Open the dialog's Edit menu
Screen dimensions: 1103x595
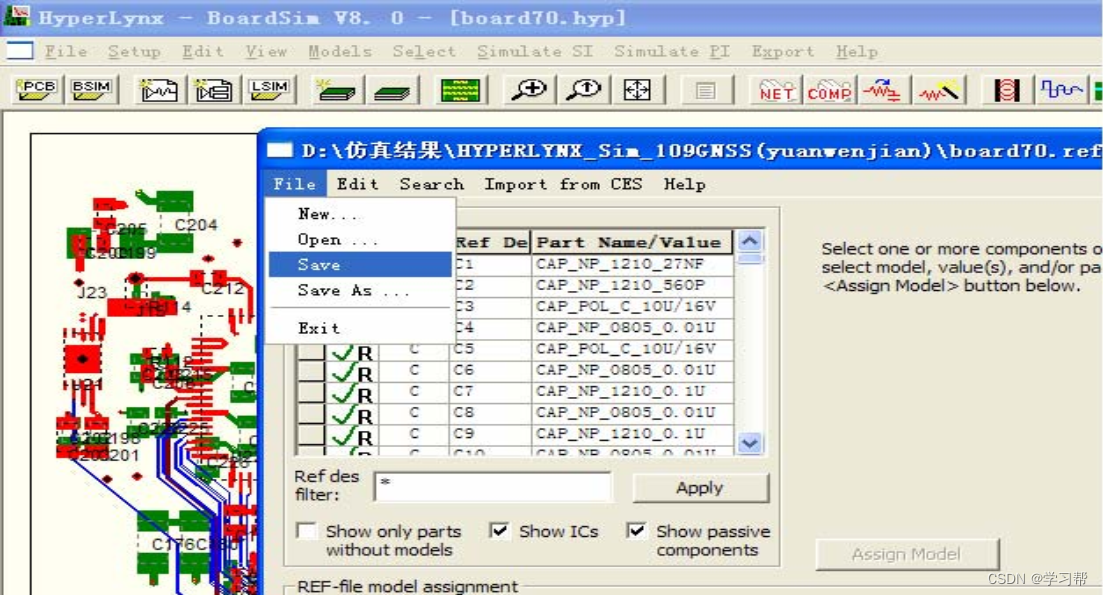click(357, 184)
